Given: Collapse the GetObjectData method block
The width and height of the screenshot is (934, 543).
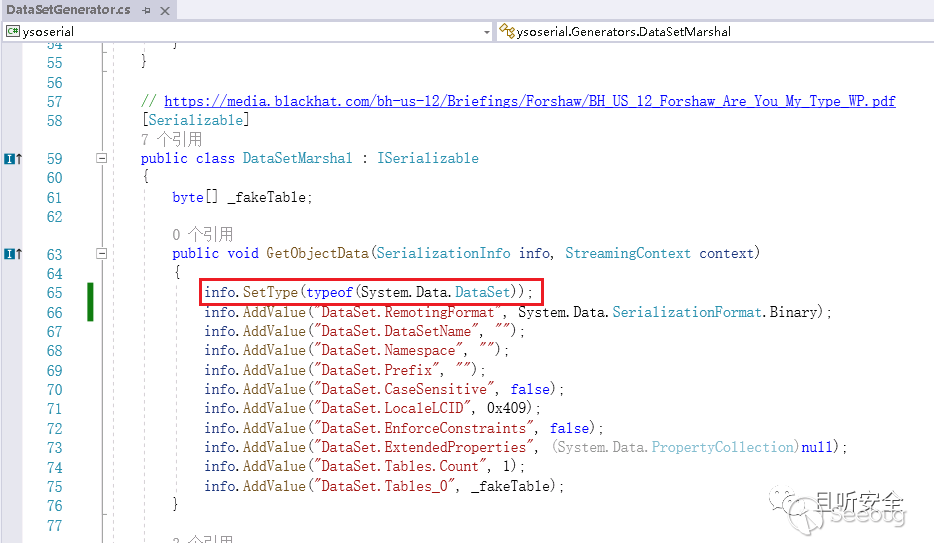Looking at the screenshot, I should coord(101,254).
